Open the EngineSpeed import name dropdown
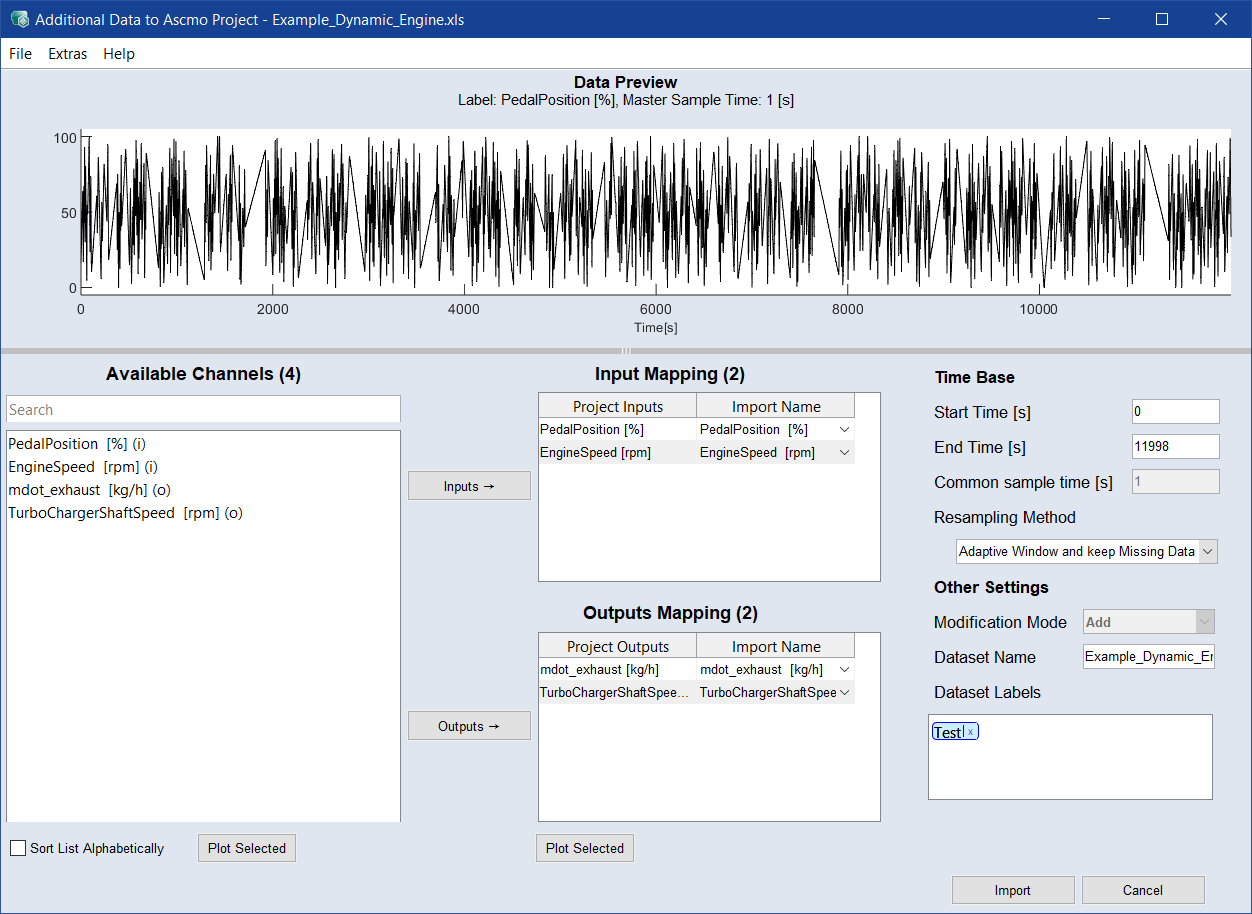 click(x=844, y=453)
